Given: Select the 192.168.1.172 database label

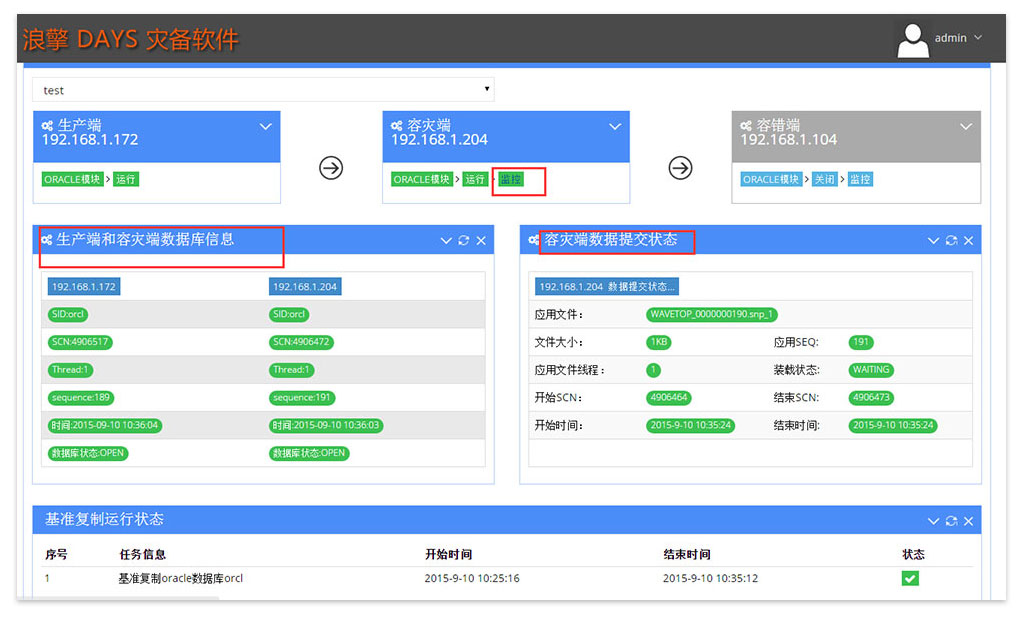Looking at the screenshot, I should [x=84, y=286].
